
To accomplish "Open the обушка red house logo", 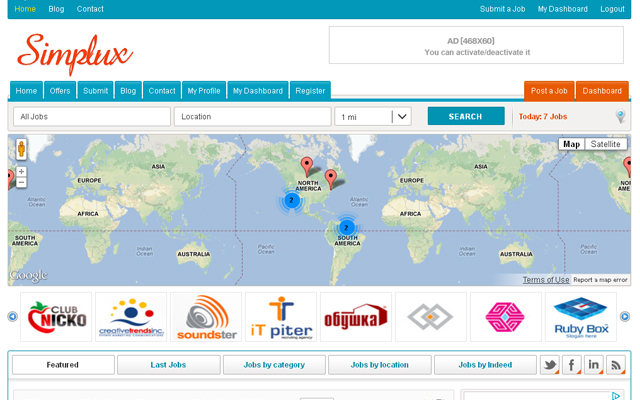I will pyautogui.click(x=356, y=317).
